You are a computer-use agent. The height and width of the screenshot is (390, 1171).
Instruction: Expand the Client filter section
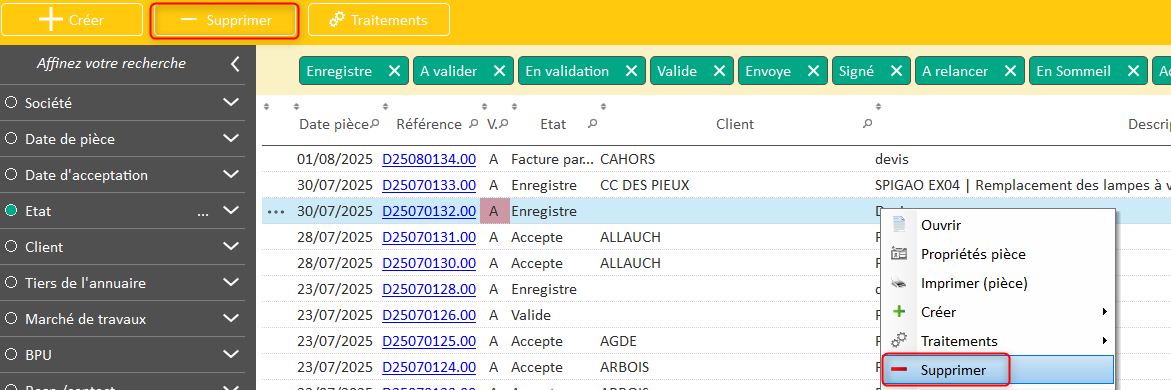click(x=232, y=247)
